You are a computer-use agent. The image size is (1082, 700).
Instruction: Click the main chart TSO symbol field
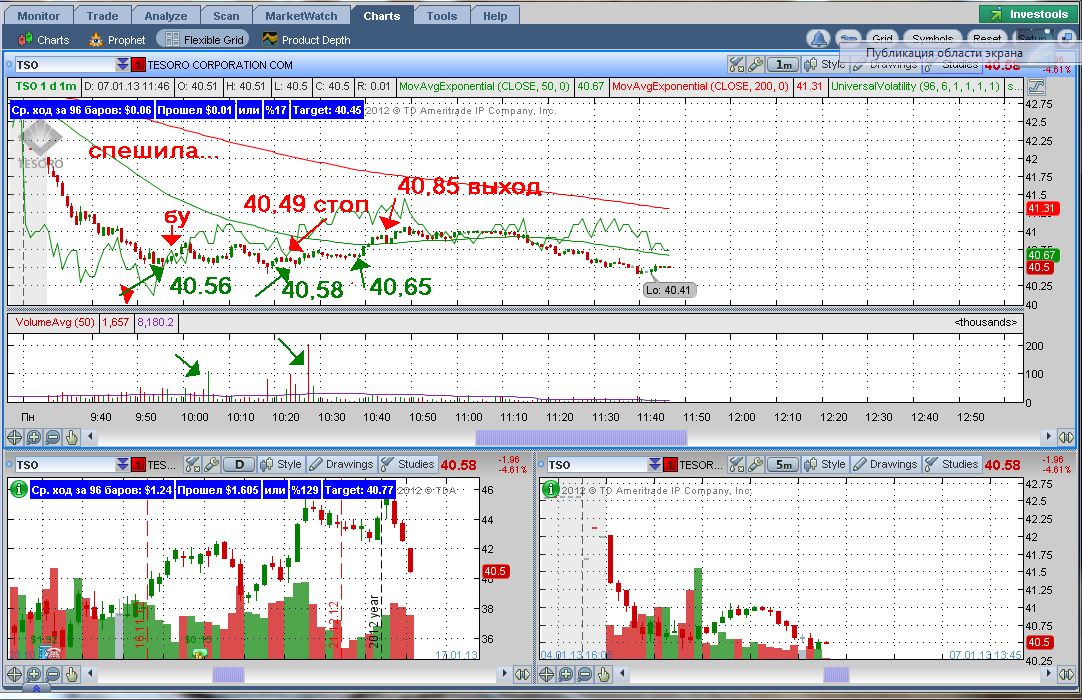tap(65, 65)
